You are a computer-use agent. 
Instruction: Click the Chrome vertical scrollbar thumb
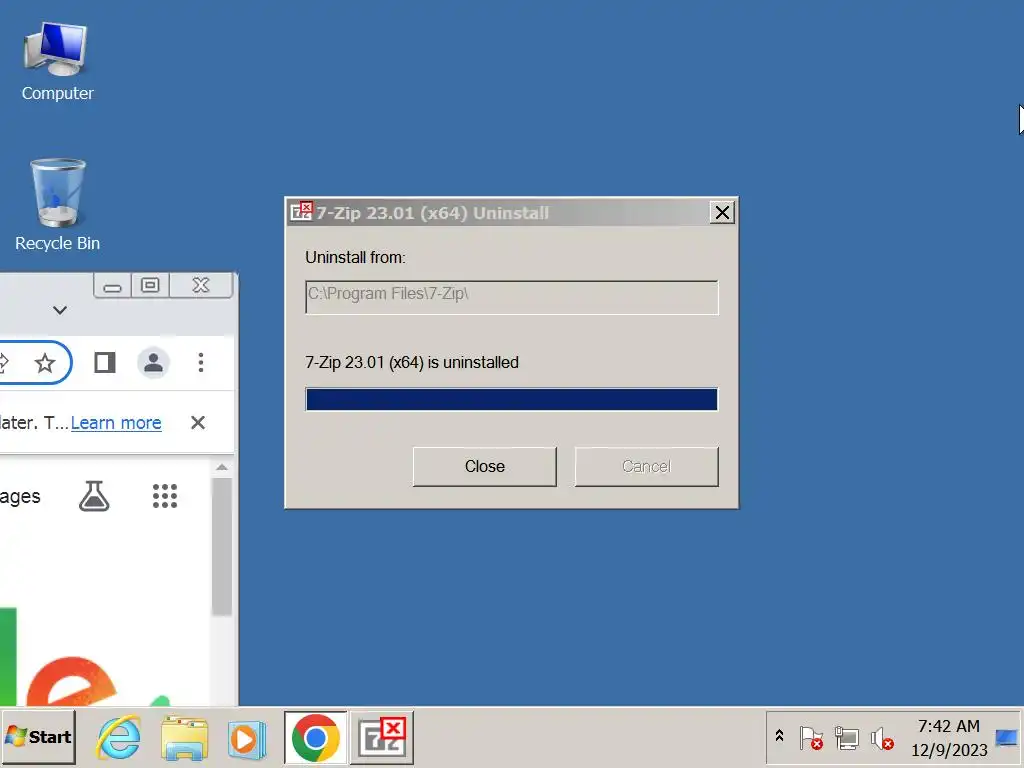click(222, 547)
